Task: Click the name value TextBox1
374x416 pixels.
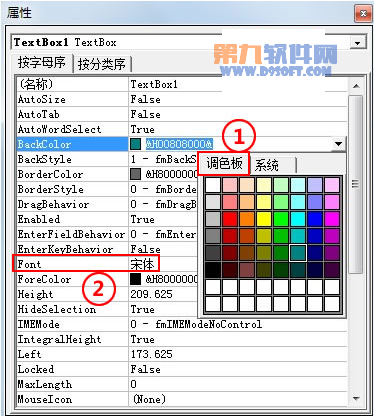Action: [x=154, y=84]
